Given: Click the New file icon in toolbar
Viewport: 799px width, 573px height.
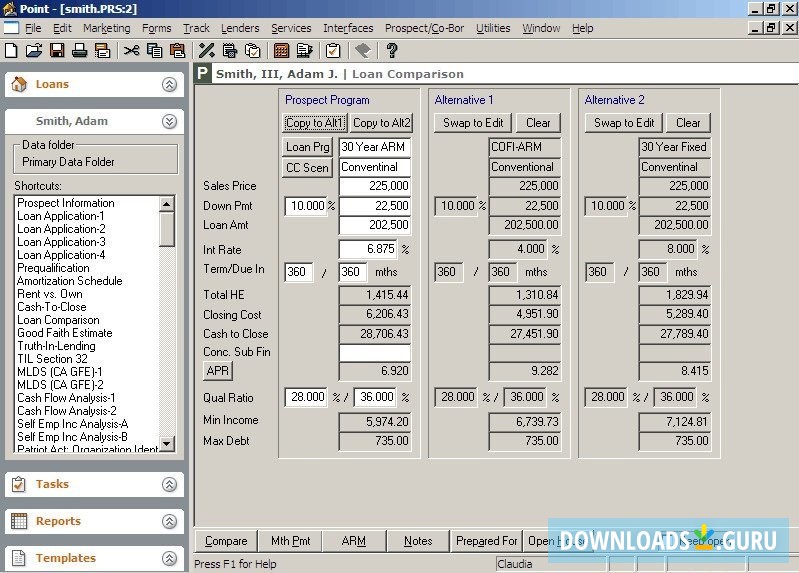Looking at the screenshot, I should click(x=11, y=50).
